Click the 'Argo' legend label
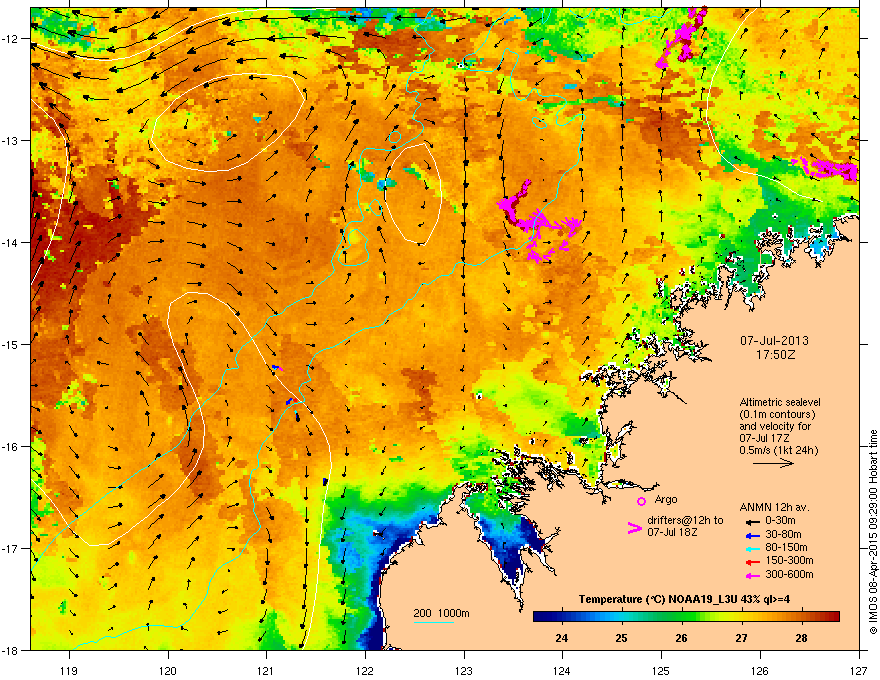The height and width of the screenshot is (680, 880). click(666, 499)
